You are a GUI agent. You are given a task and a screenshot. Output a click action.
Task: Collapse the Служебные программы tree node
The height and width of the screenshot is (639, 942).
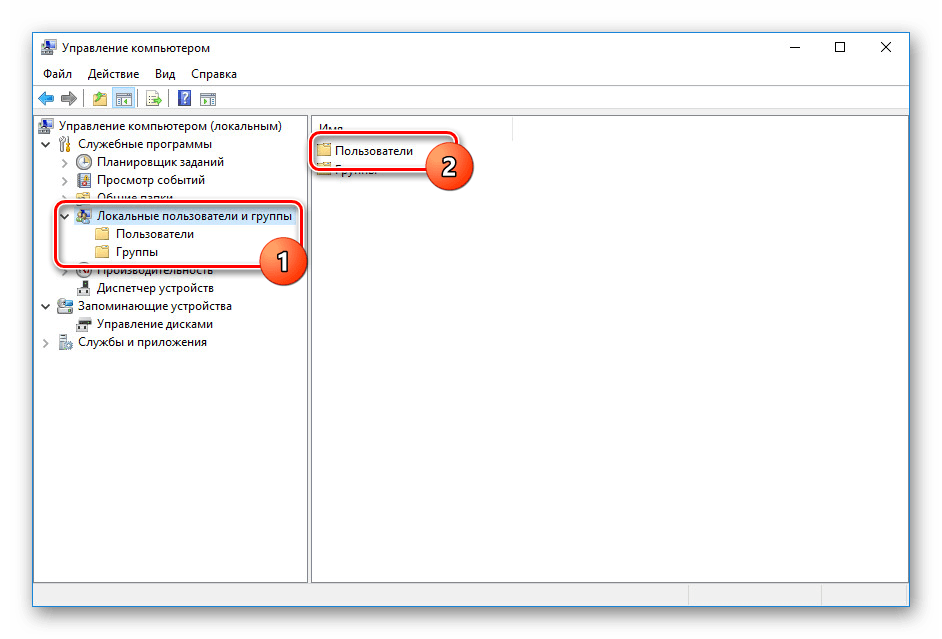pyautogui.click(x=46, y=144)
